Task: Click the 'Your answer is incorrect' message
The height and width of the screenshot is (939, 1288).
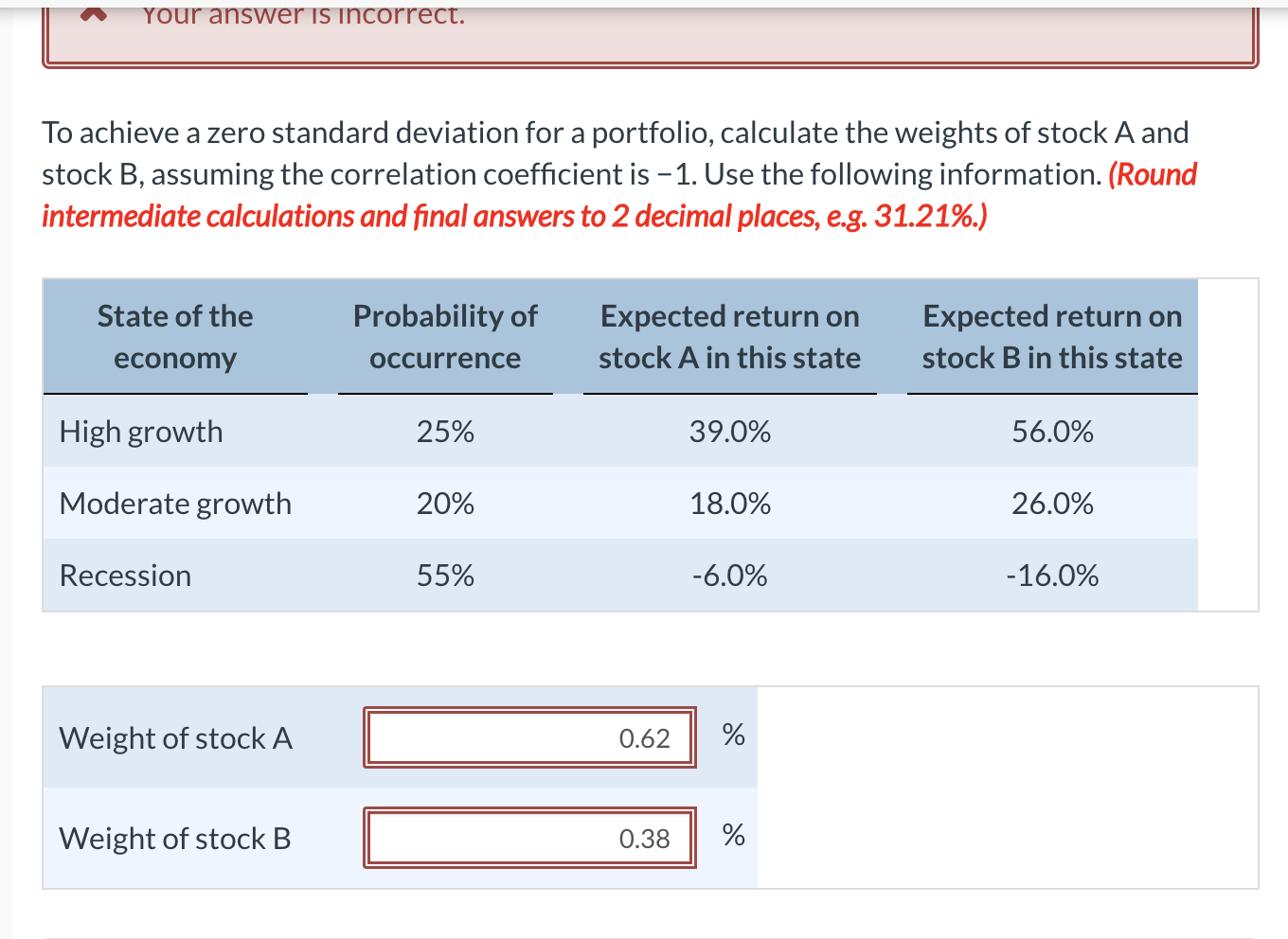Action: pos(303,13)
